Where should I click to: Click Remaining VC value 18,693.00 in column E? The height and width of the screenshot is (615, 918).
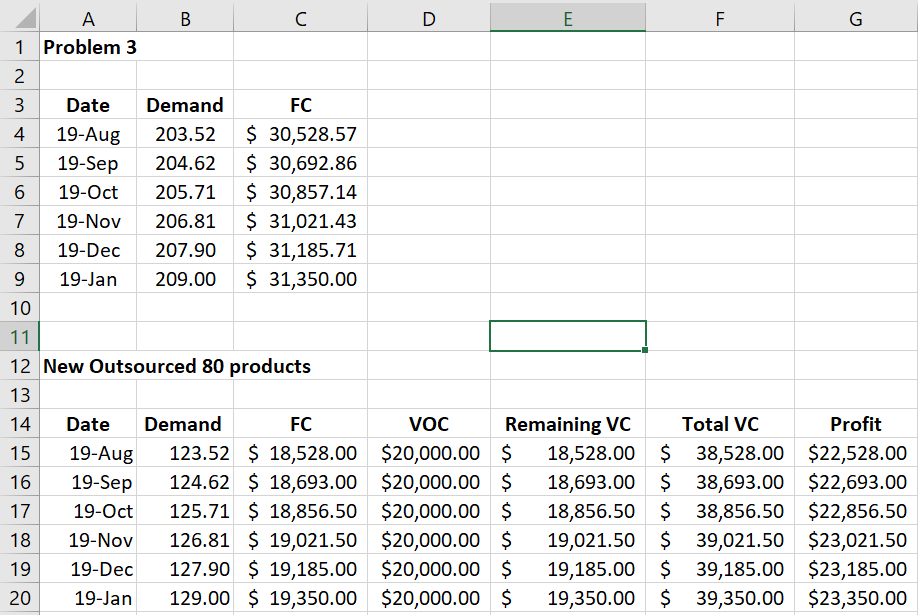point(568,481)
